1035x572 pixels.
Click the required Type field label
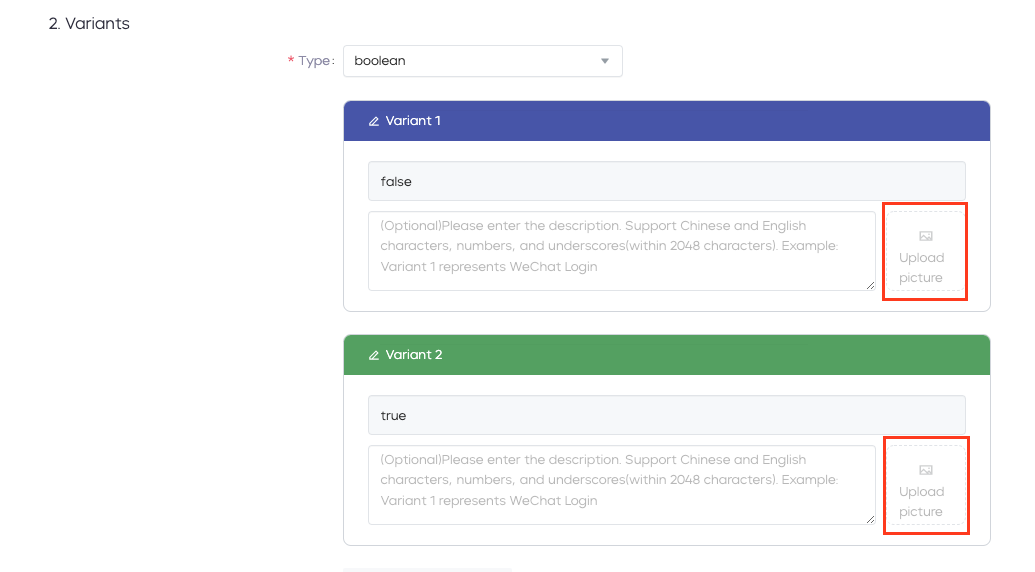(x=312, y=61)
